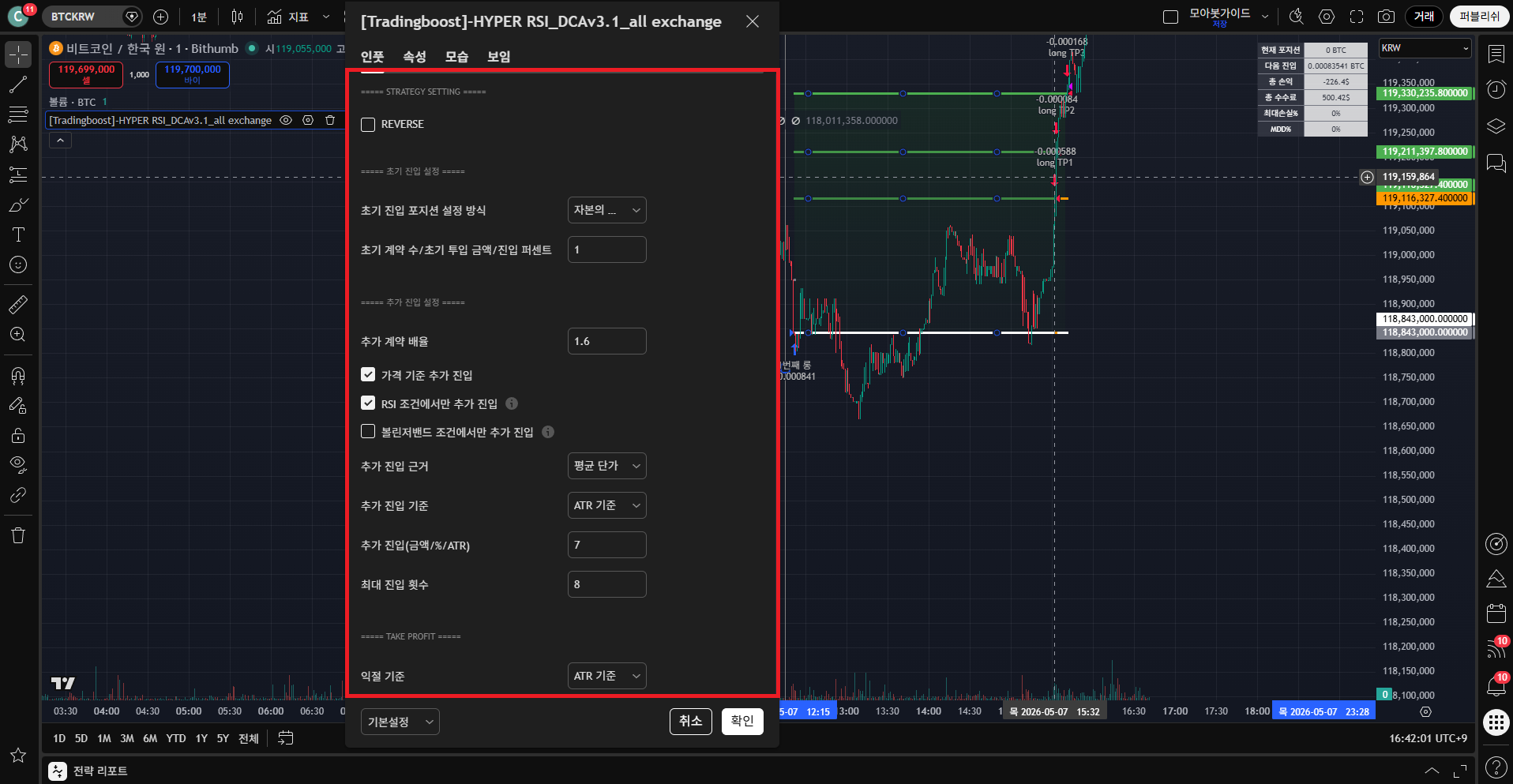Open the calendar panel in right sidebar
1513x784 pixels.
[x=1496, y=613]
